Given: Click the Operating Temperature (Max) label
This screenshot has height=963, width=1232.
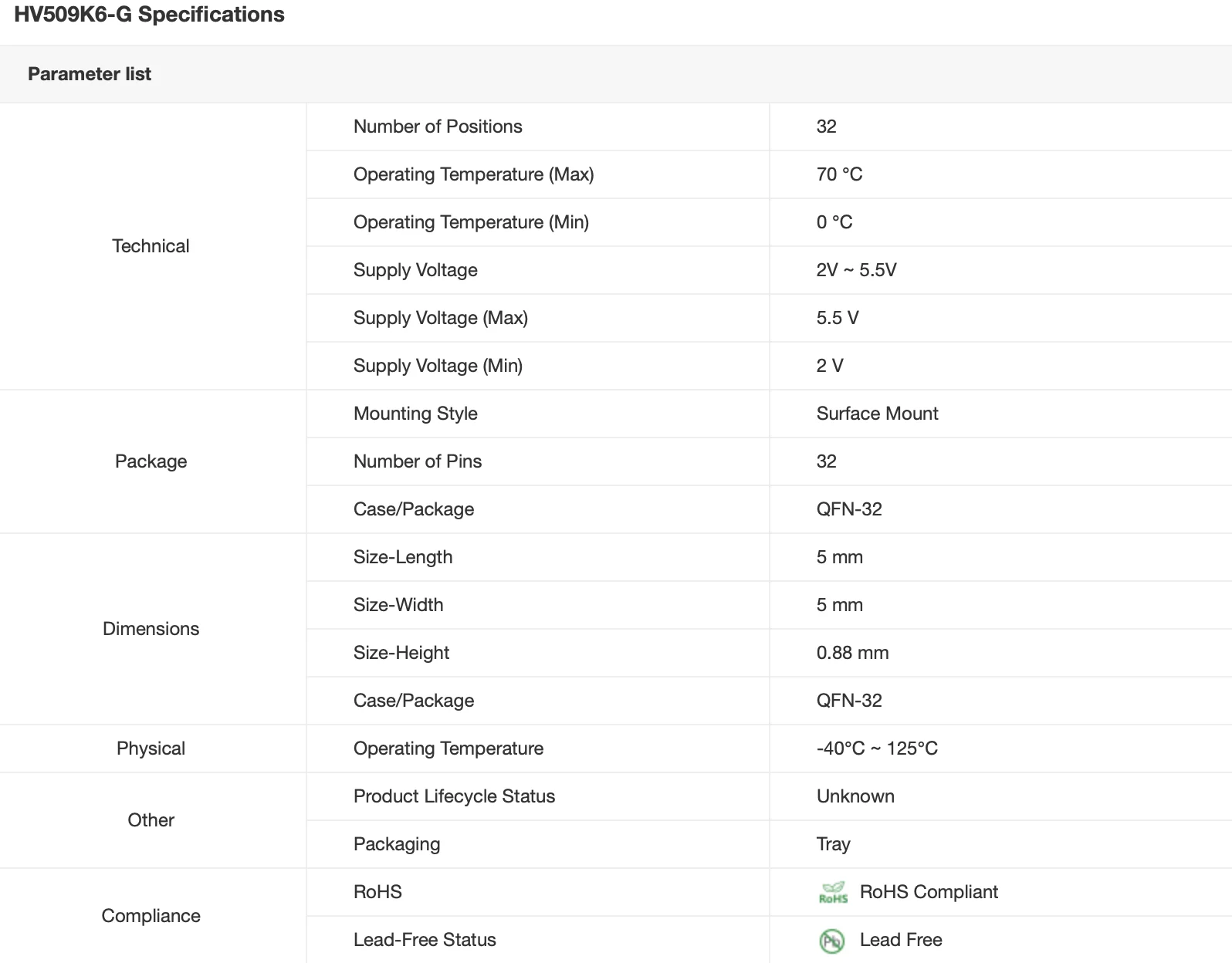Looking at the screenshot, I should click(473, 174).
